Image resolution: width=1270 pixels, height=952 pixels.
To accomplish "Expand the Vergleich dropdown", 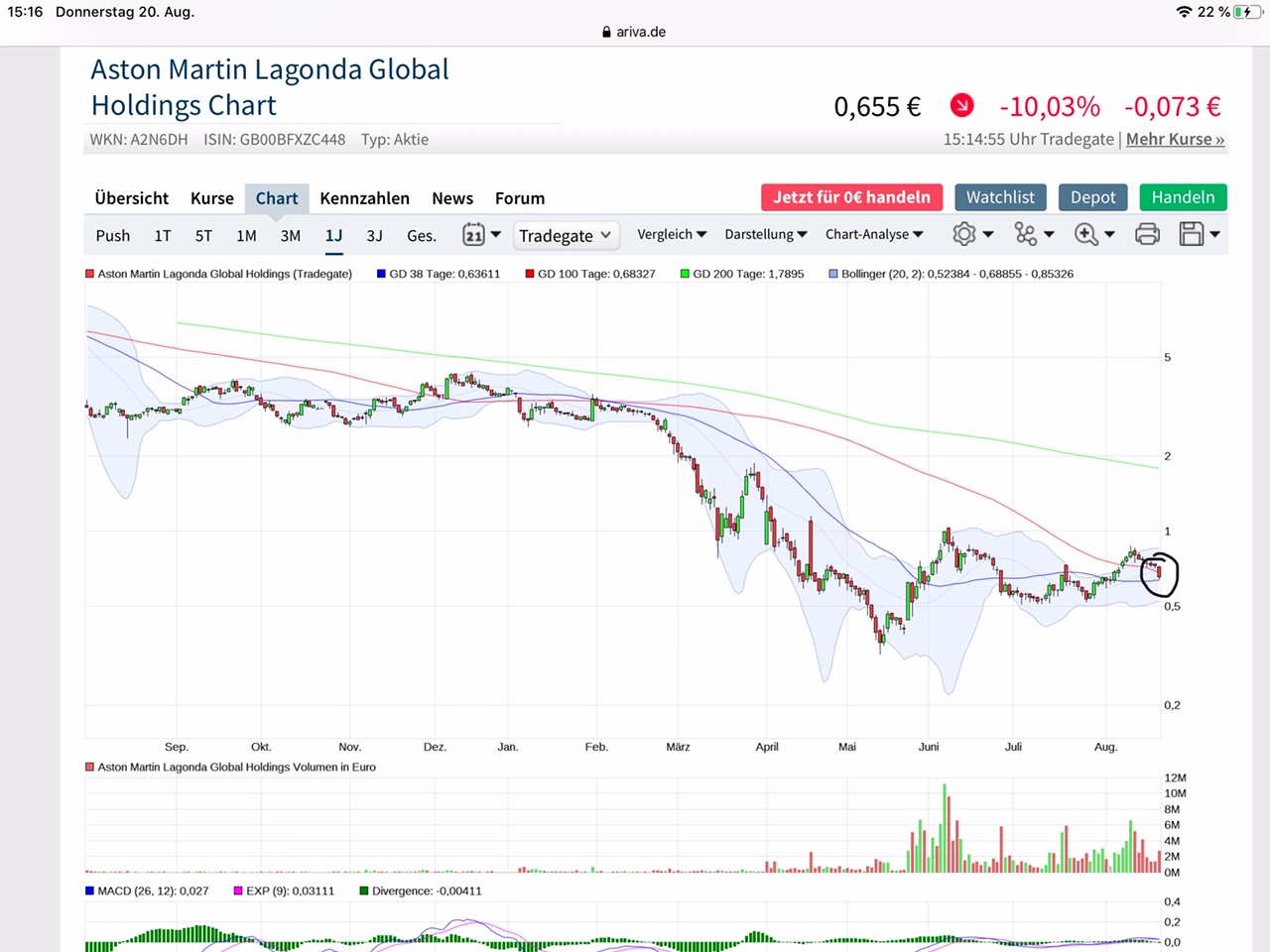I will click(672, 234).
